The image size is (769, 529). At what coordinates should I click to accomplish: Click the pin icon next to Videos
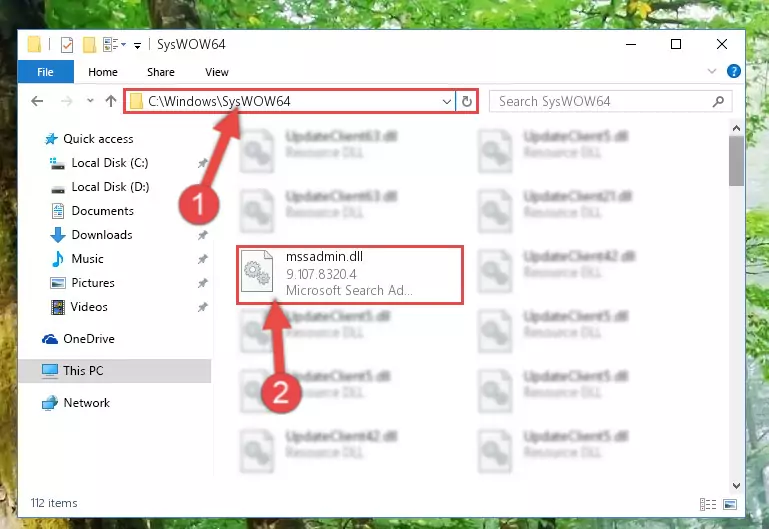pyautogui.click(x=202, y=307)
